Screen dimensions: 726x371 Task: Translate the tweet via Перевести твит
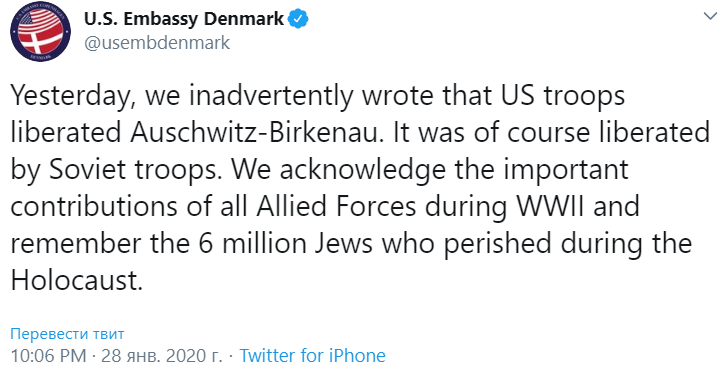68,333
